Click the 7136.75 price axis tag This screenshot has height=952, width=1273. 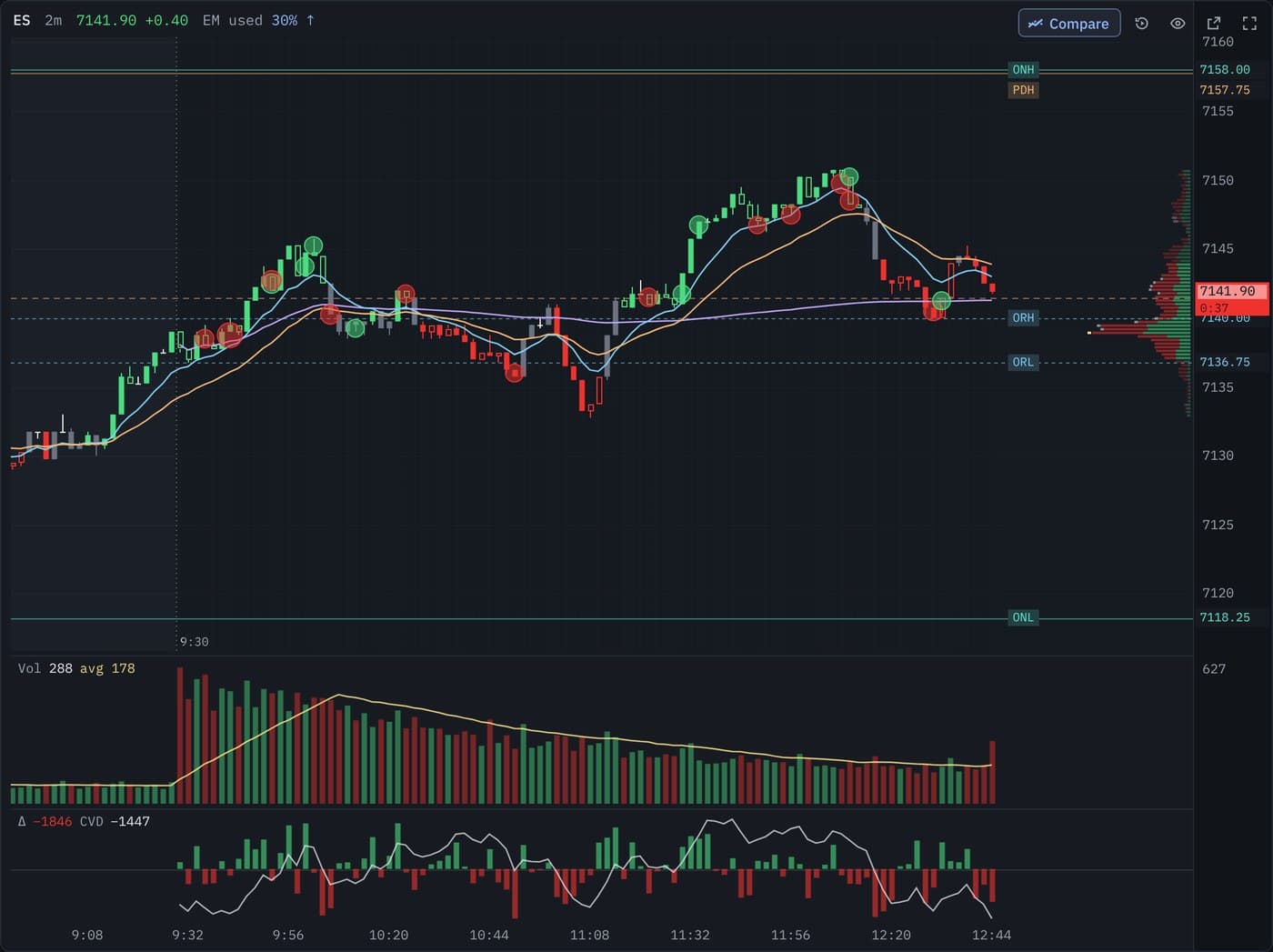[x=1225, y=362]
